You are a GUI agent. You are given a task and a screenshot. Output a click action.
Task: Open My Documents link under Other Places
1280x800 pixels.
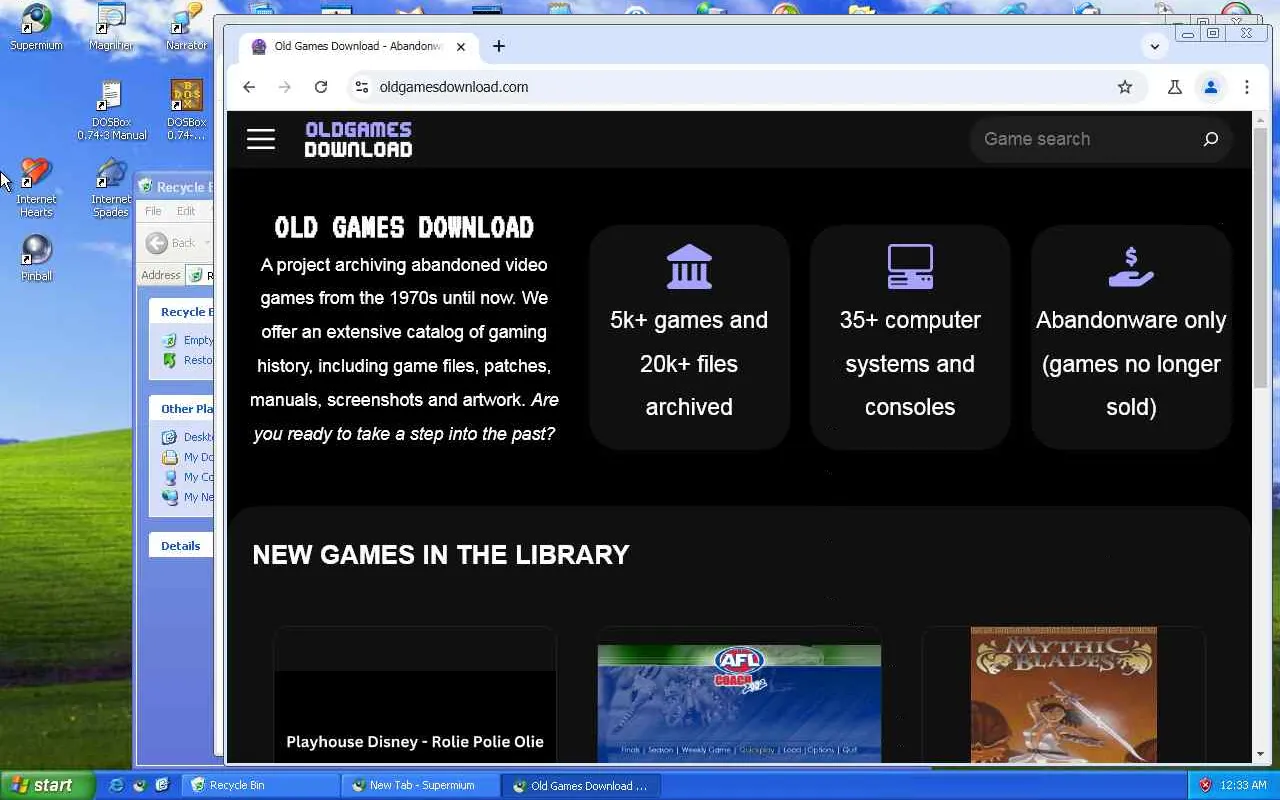coord(189,457)
